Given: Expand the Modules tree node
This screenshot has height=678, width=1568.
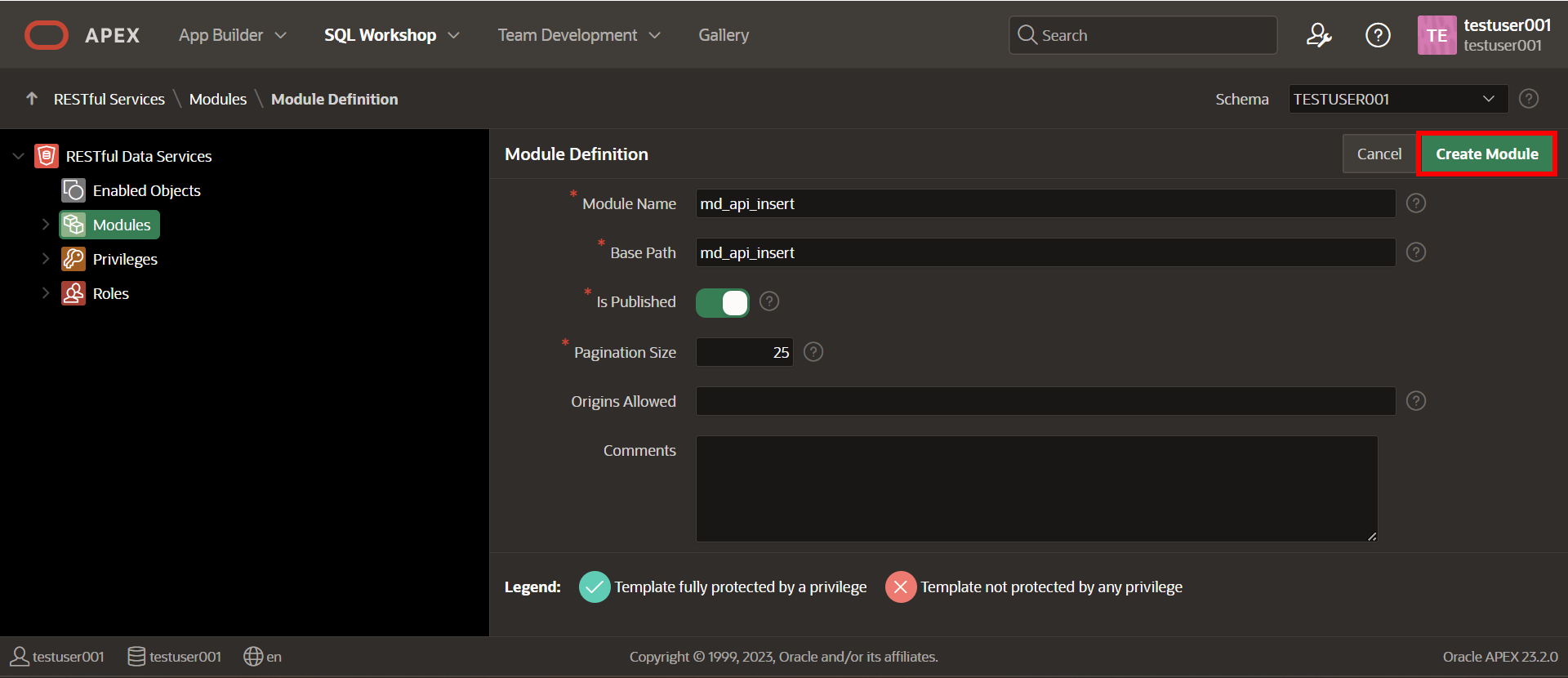Looking at the screenshot, I should point(46,225).
